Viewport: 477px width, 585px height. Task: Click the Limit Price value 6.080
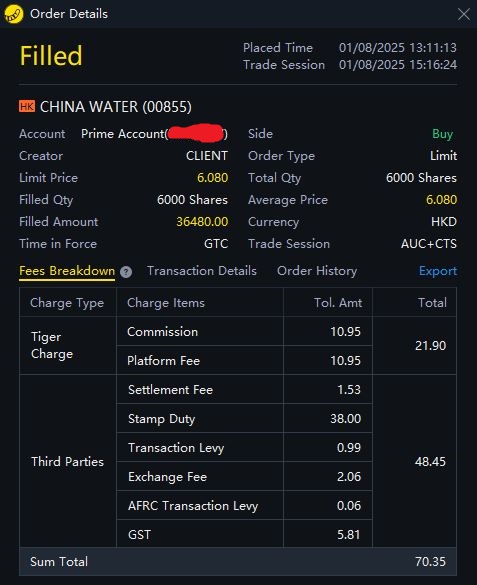point(213,178)
